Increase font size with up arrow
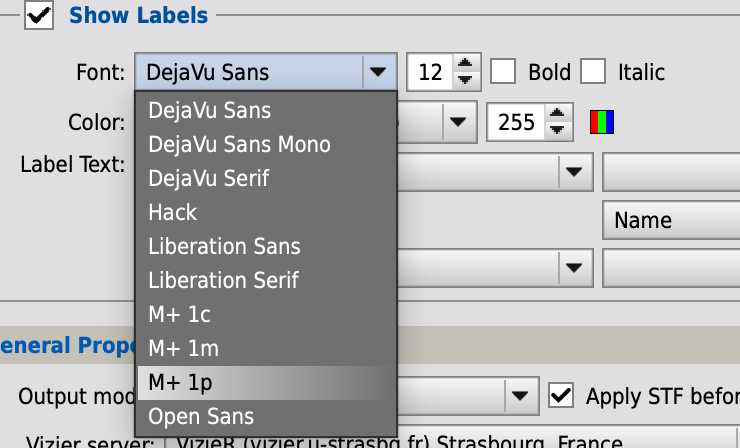 click(x=465, y=64)
